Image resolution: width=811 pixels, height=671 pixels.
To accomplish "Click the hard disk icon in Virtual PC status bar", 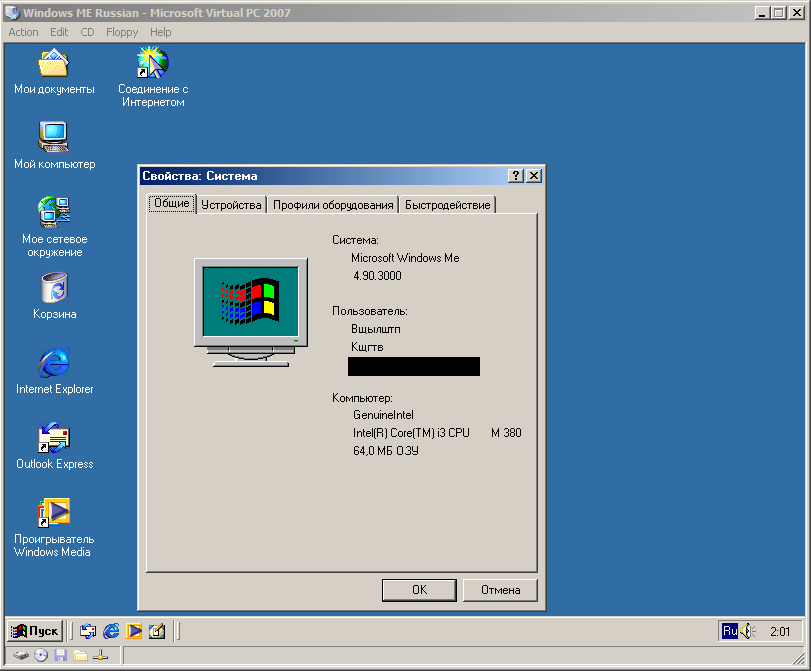I will tap(21, 656).
